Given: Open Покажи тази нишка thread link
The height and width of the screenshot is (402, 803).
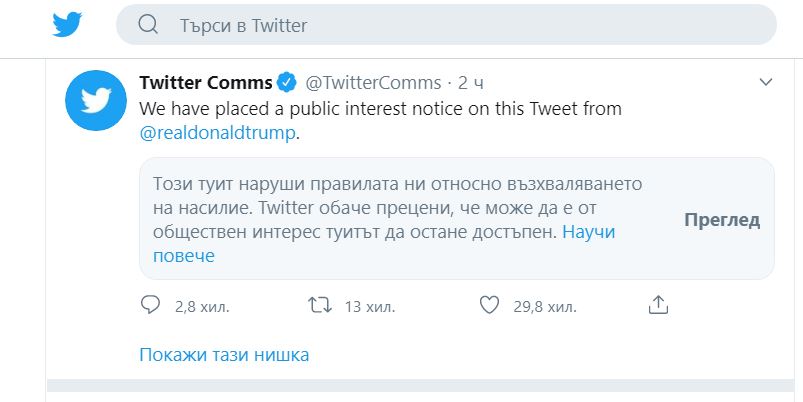Looking at the screenshot, I should (x=224, y=354).
